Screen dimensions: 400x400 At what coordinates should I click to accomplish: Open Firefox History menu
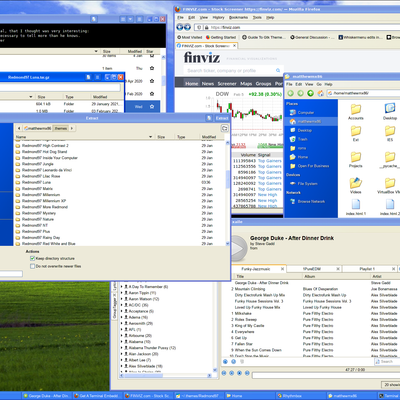coord(218,17)
